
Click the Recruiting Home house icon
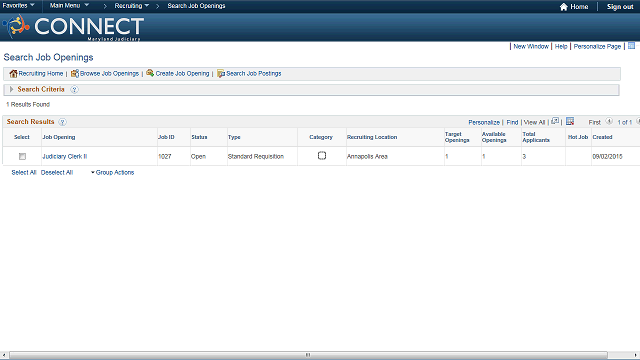[x=13, y=73]
